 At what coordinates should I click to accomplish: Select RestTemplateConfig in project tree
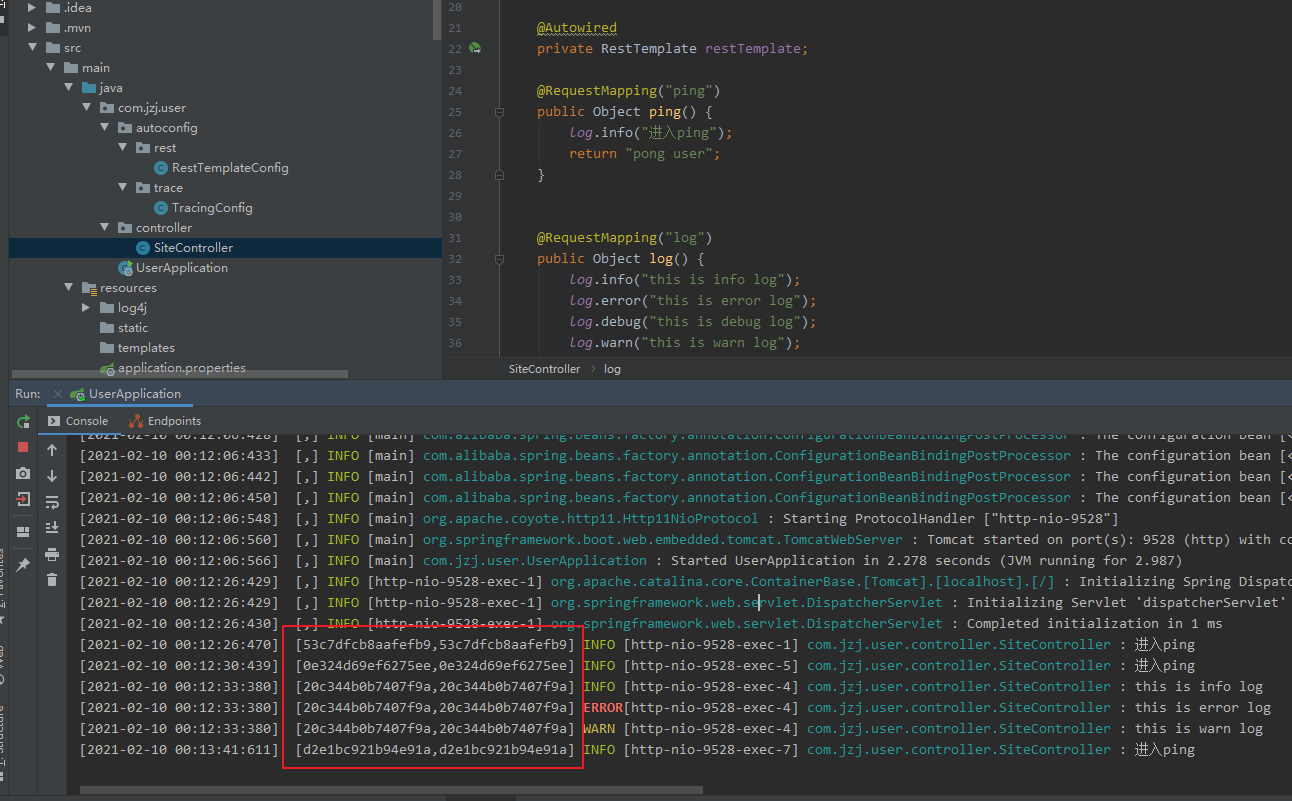[230, 168]
